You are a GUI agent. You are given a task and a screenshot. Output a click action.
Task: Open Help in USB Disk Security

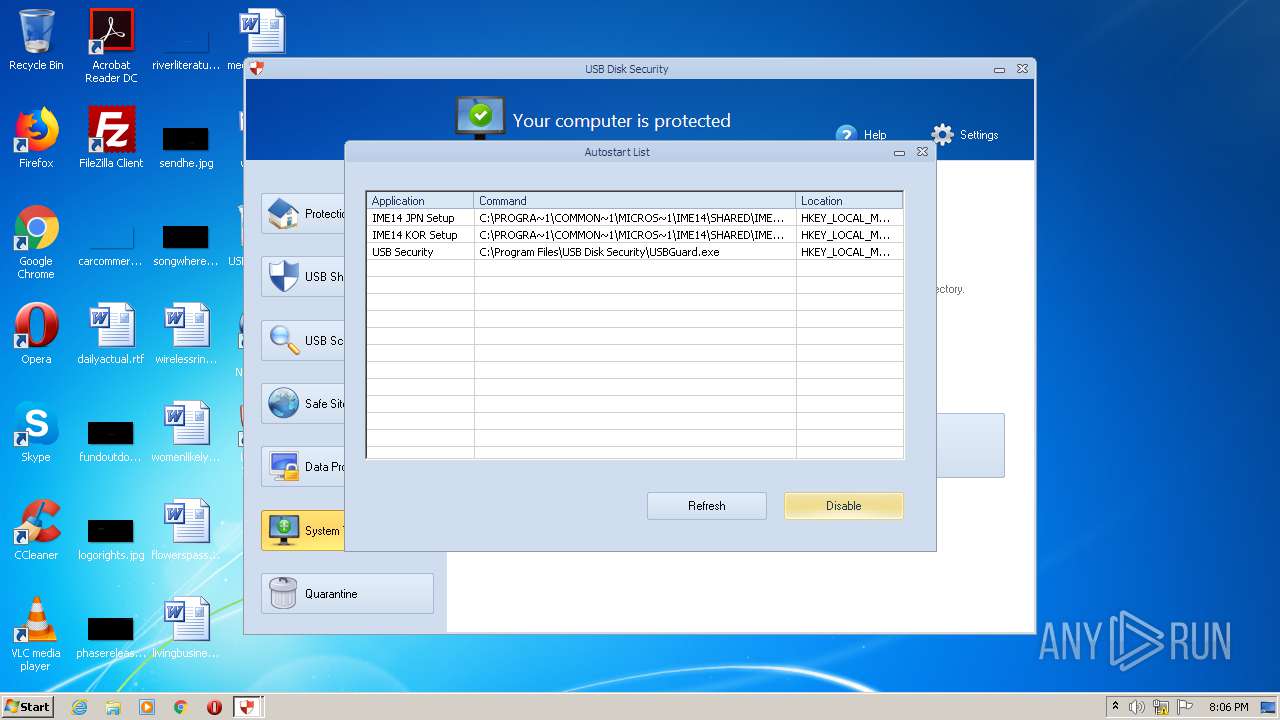coord(862,135)
